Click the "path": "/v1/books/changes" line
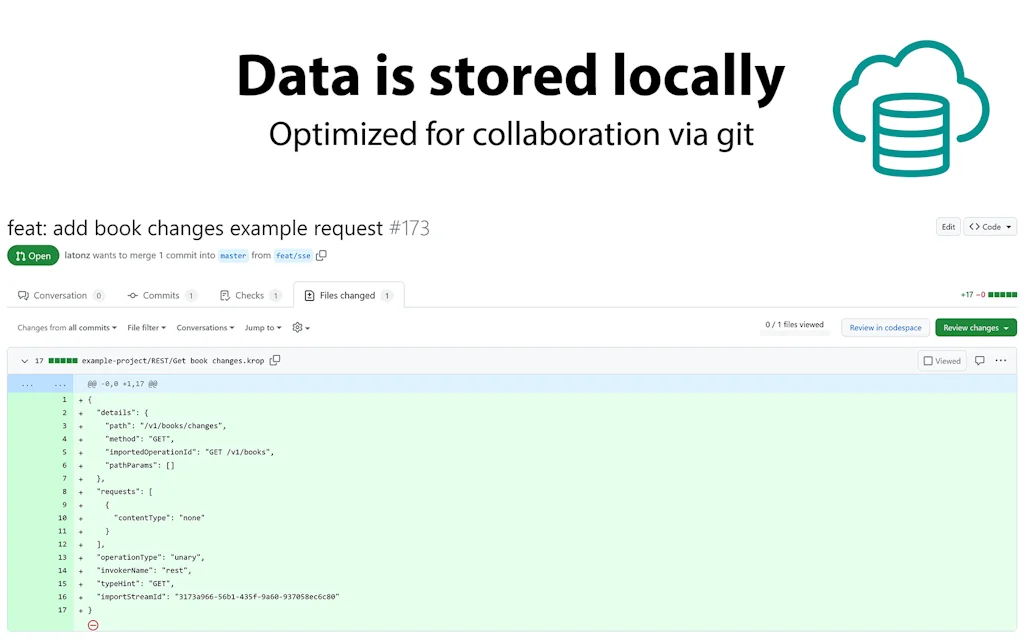This screenshot has height=640, width=1024. click(165, 426)
